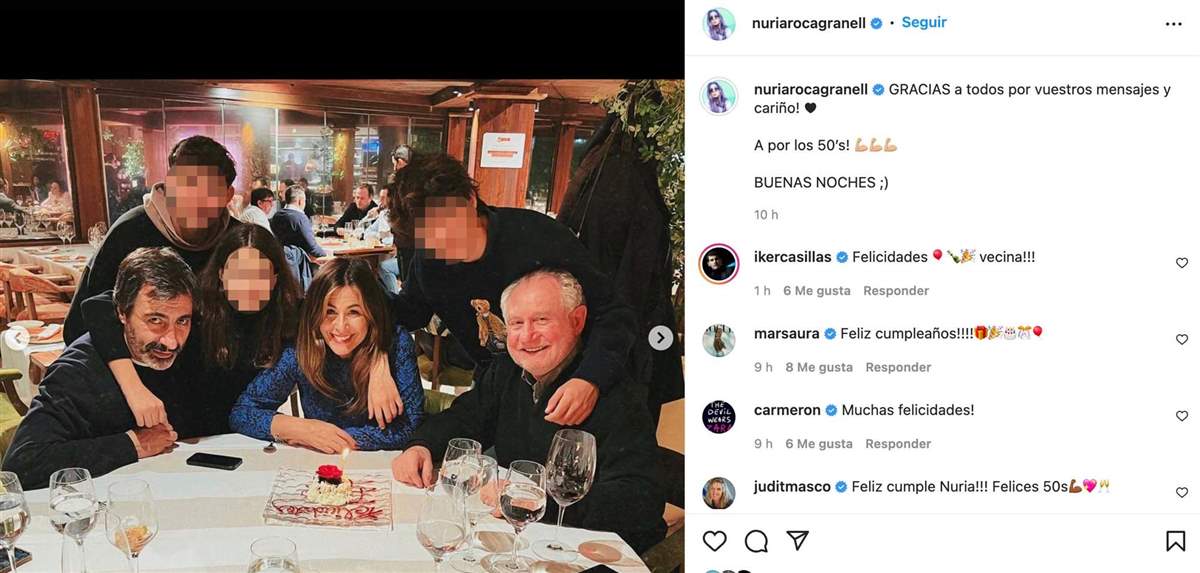Open nuriarocagranell profile from header username
This screenshot has height=573, width=1200.
pos(810,23)
